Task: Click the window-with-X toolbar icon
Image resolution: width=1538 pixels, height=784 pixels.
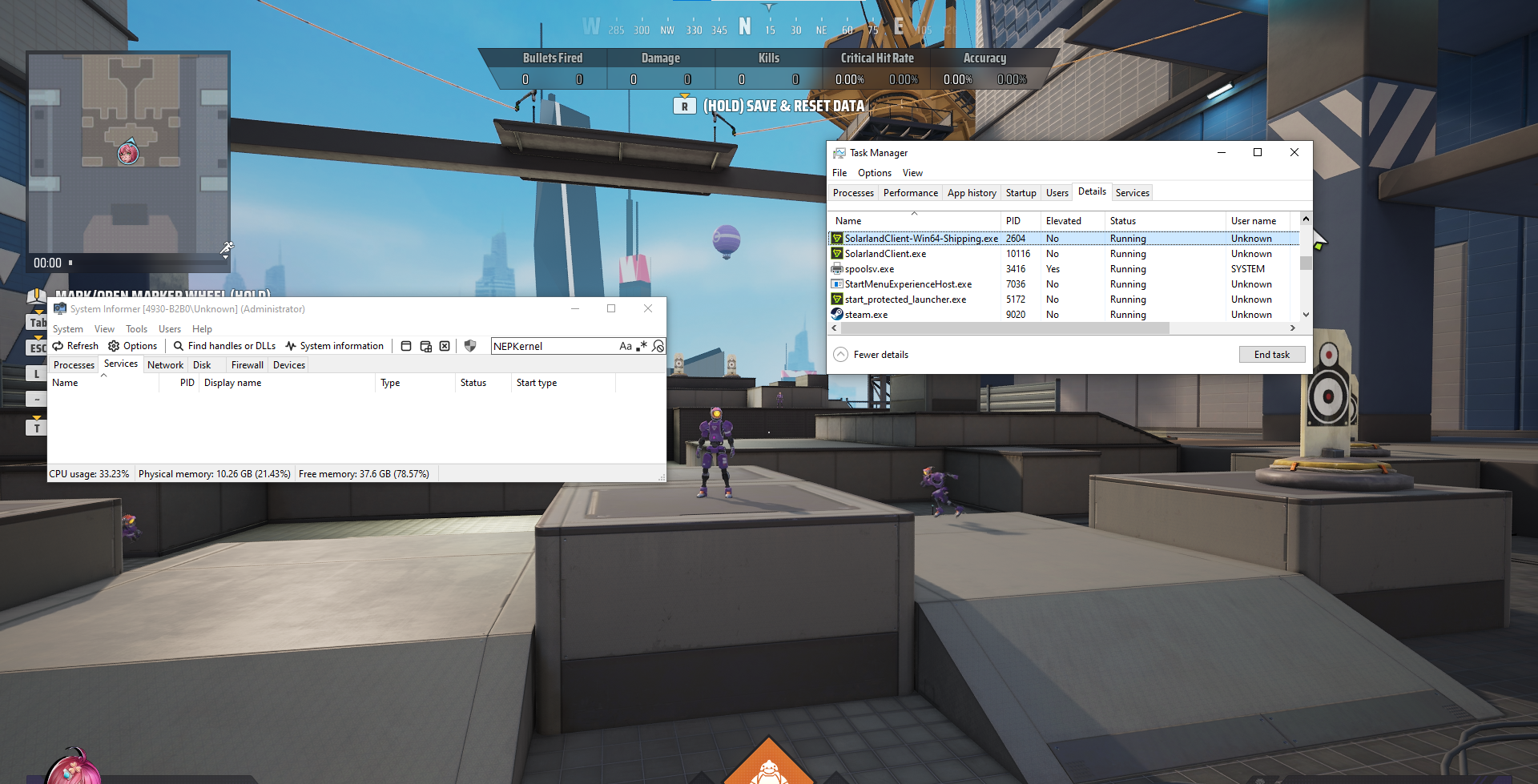Action: (x=445, y=346)
